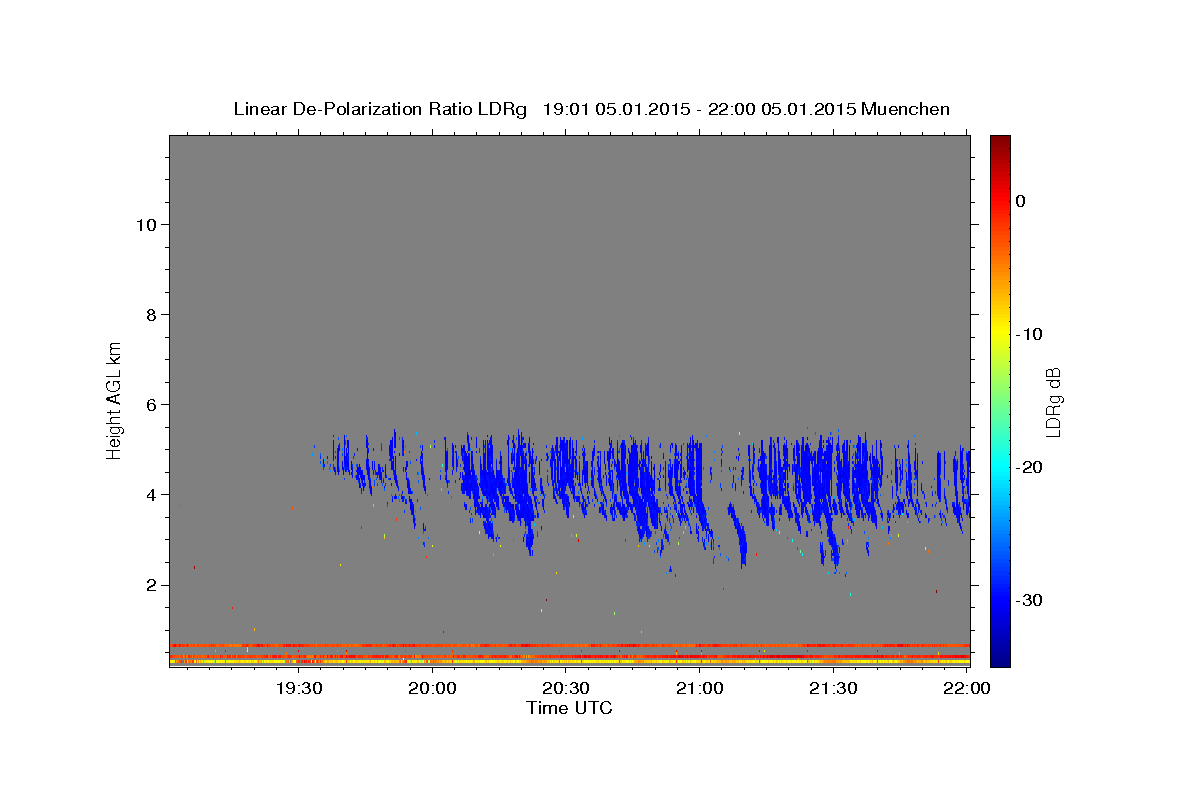Click the colorbar value label -30
Screen dimensions: 1200x800
(1030, 600)
